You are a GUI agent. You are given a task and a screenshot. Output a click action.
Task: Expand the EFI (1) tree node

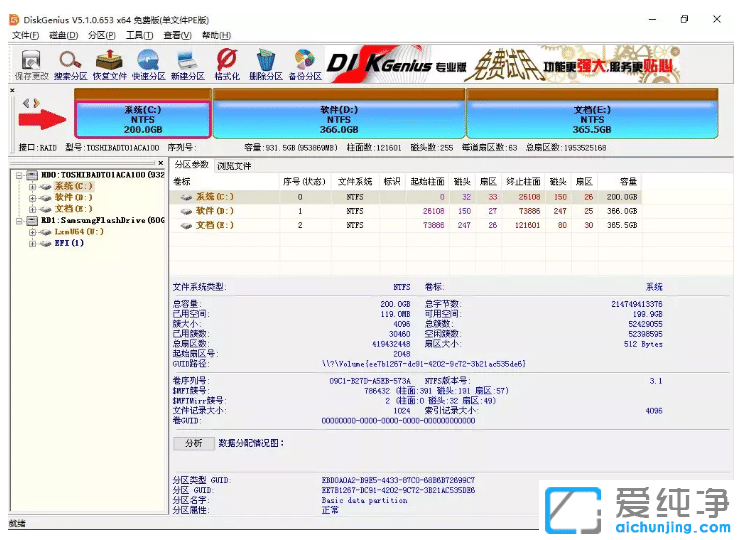pyautogui.click(x=32, y=244)
